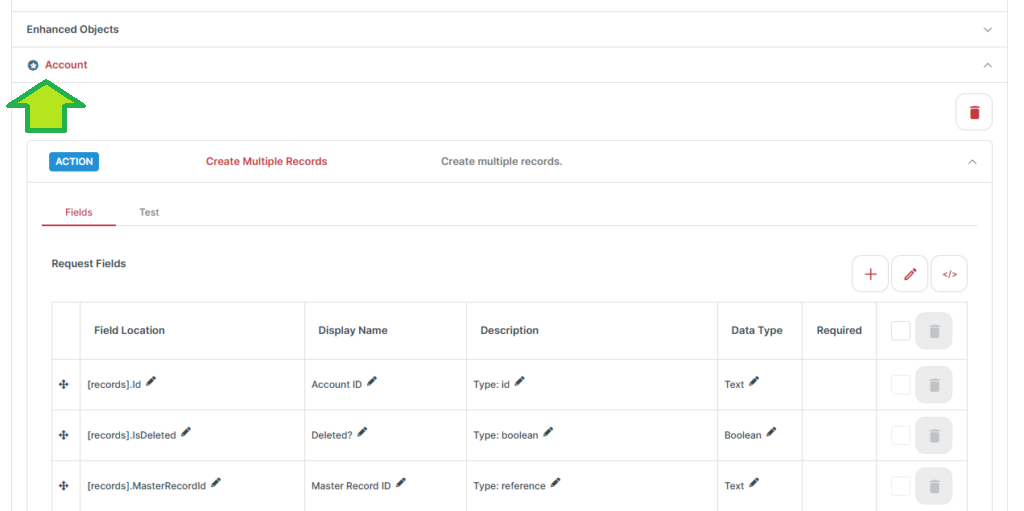
Task: Collapse the Create Multiple Records action
Action: coord(972,161)
